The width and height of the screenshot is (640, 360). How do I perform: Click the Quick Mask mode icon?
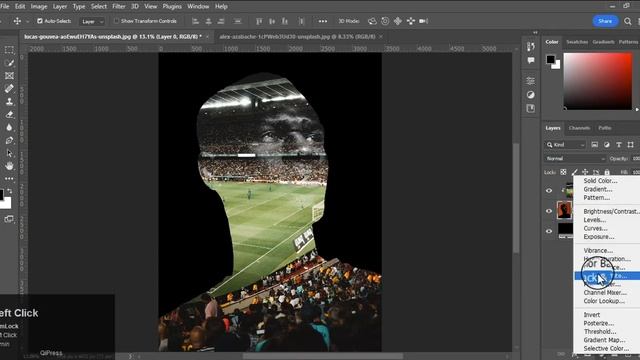point(9,219)
